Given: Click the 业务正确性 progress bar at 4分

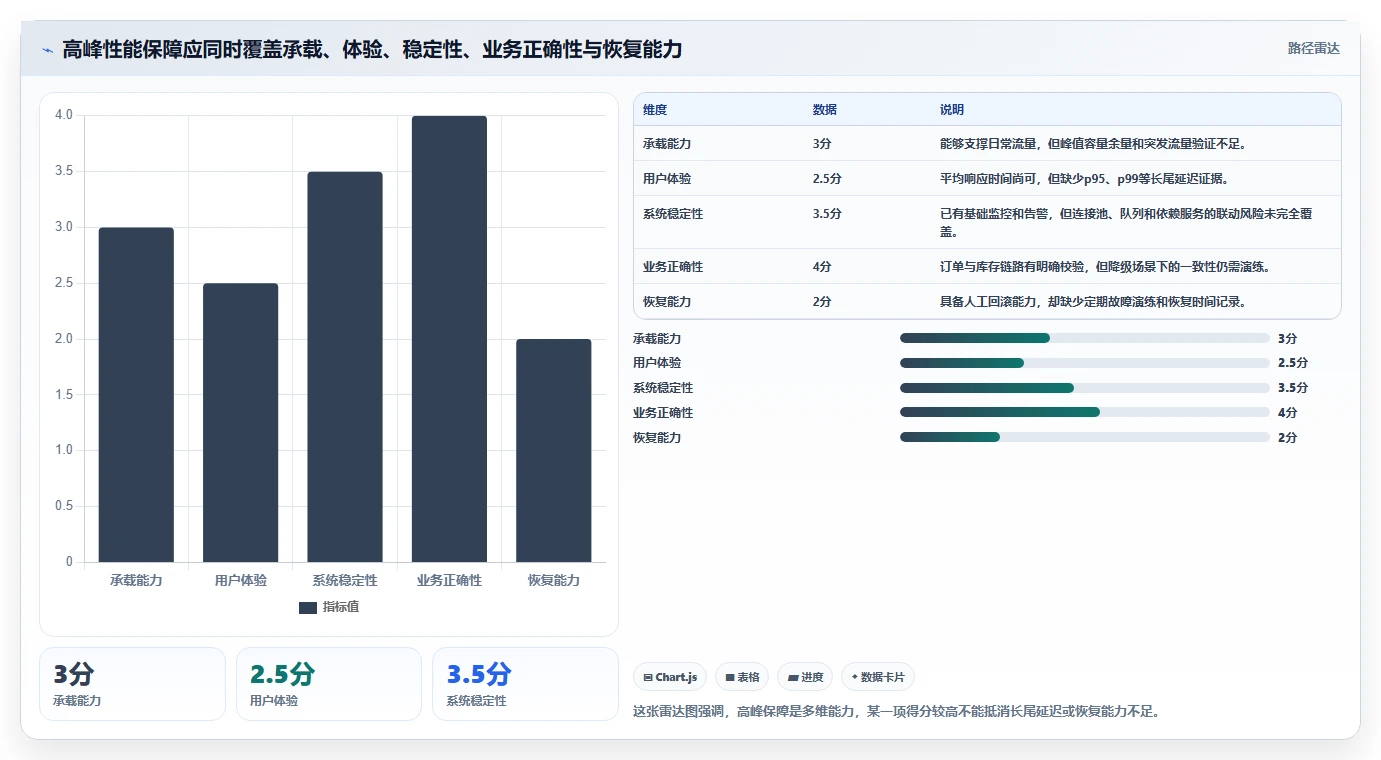Looking at the screenshot, I should click(x=1085, y=412).
